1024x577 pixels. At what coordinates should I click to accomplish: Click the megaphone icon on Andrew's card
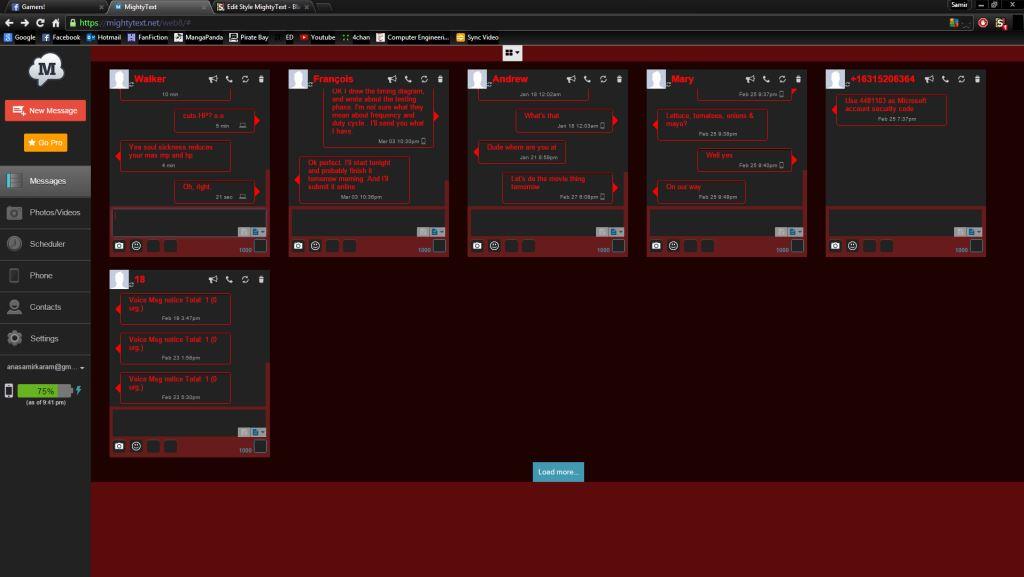[571, 79]
